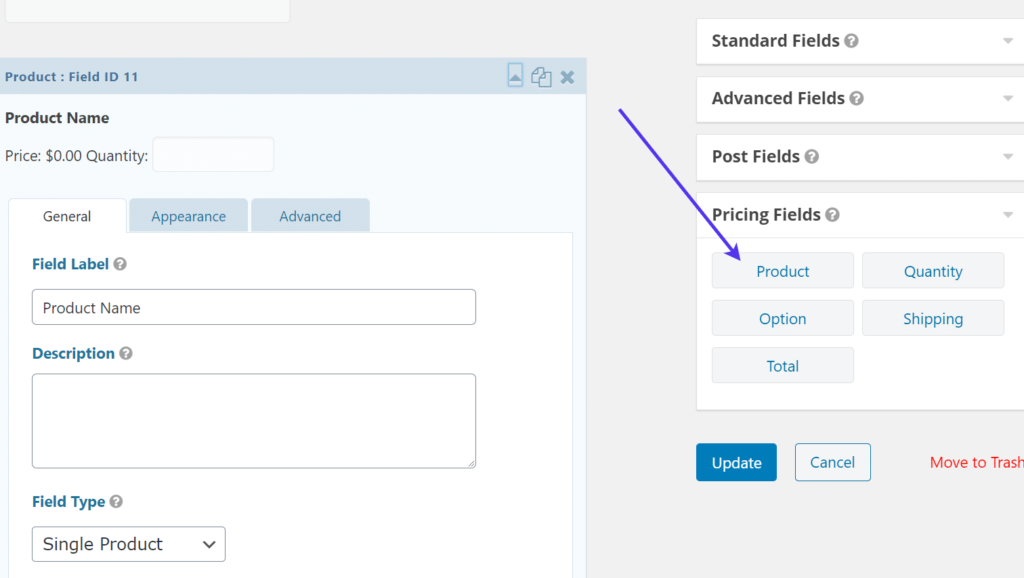Switch to the Appearance tab
This screenshot has width=1024, height=578.
[x=188, y=216]
